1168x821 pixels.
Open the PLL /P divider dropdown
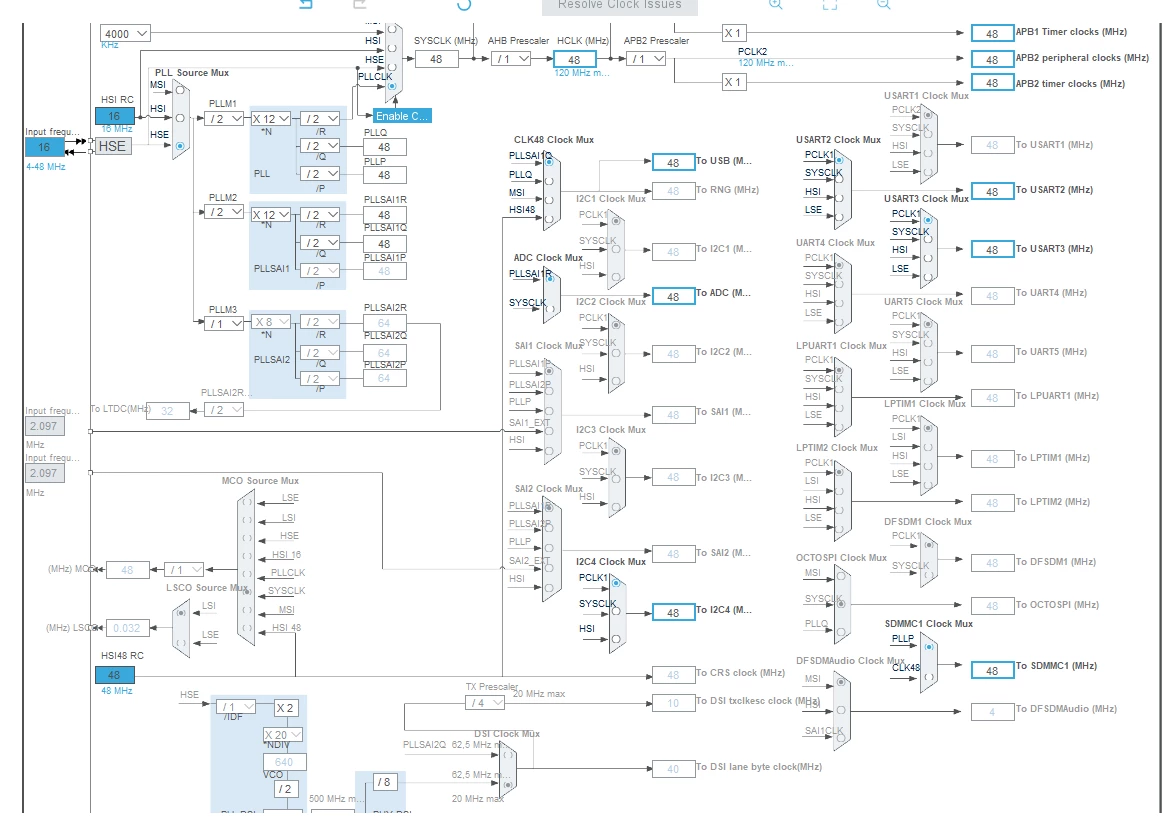320,174
